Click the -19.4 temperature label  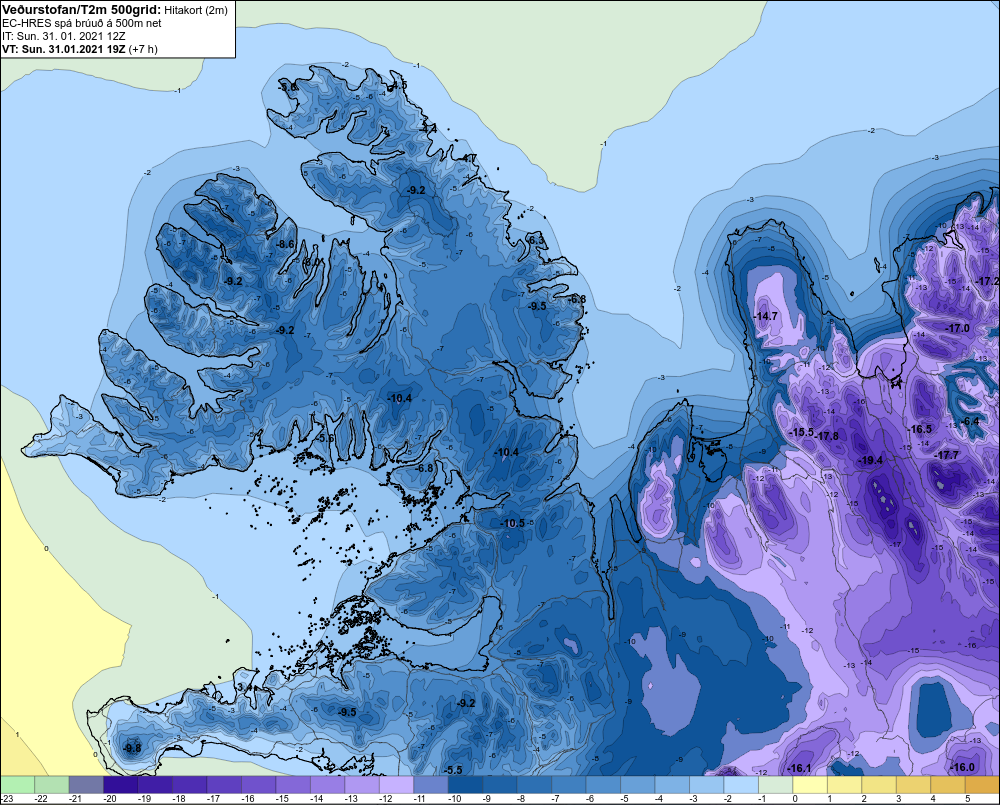pyautogui.click(x=871, y=460)
